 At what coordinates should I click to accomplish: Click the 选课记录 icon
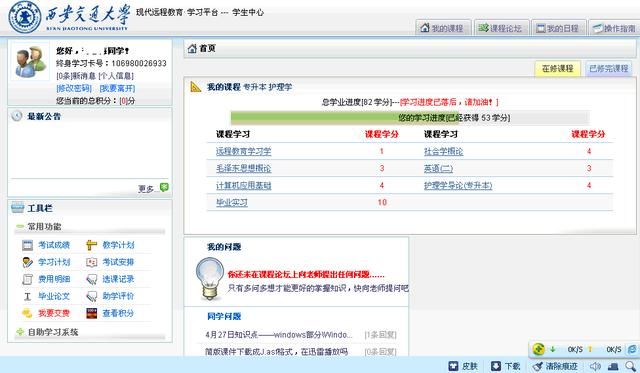[91, 279]
